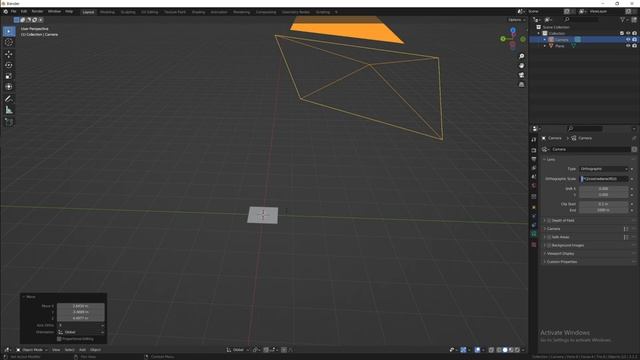Open the viewport View menu
640x360 pixels.
(x=56, y=350)
